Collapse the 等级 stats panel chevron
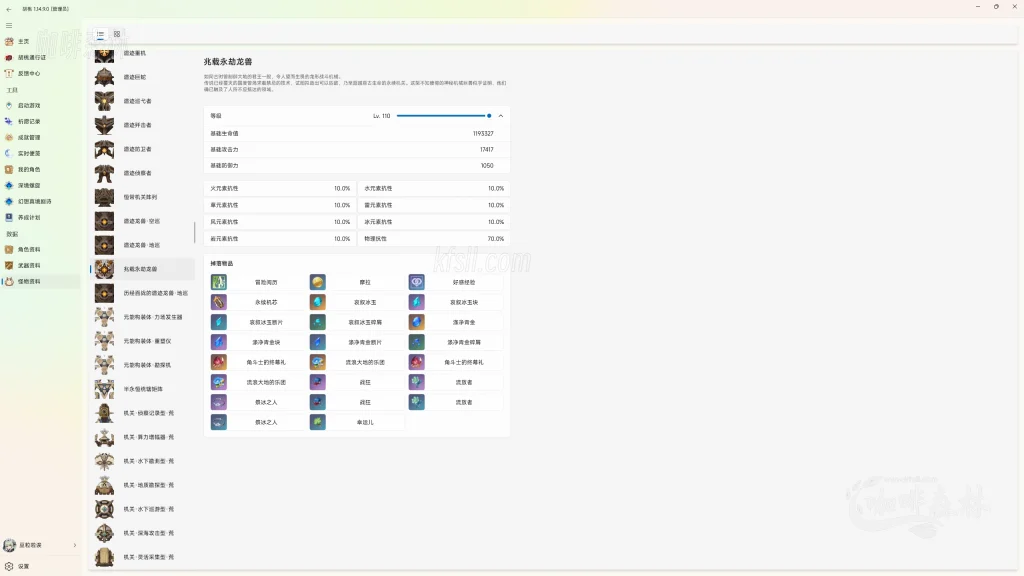Image resolution: width=1024 pixels, height=576 pixels. point(500,116)
